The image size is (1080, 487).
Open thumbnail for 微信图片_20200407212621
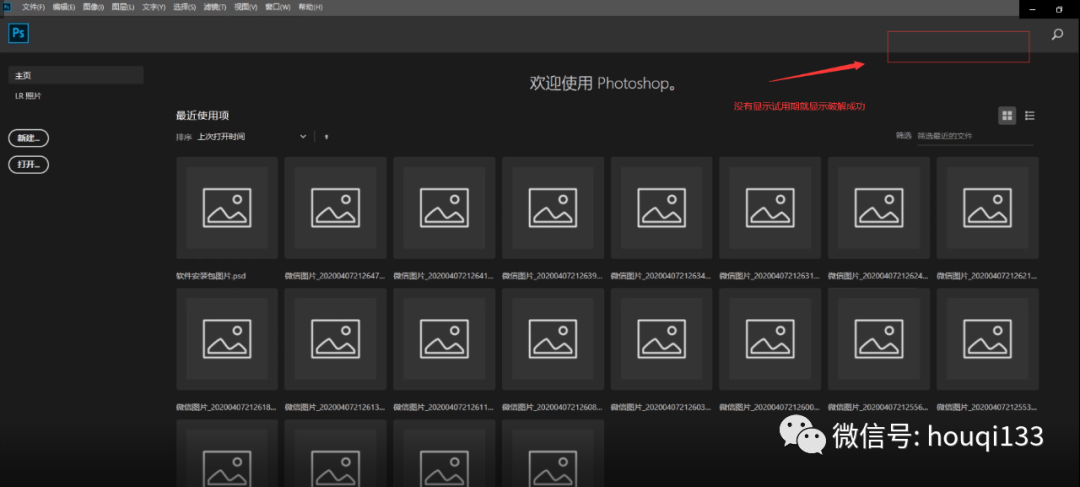coord(988,207)
